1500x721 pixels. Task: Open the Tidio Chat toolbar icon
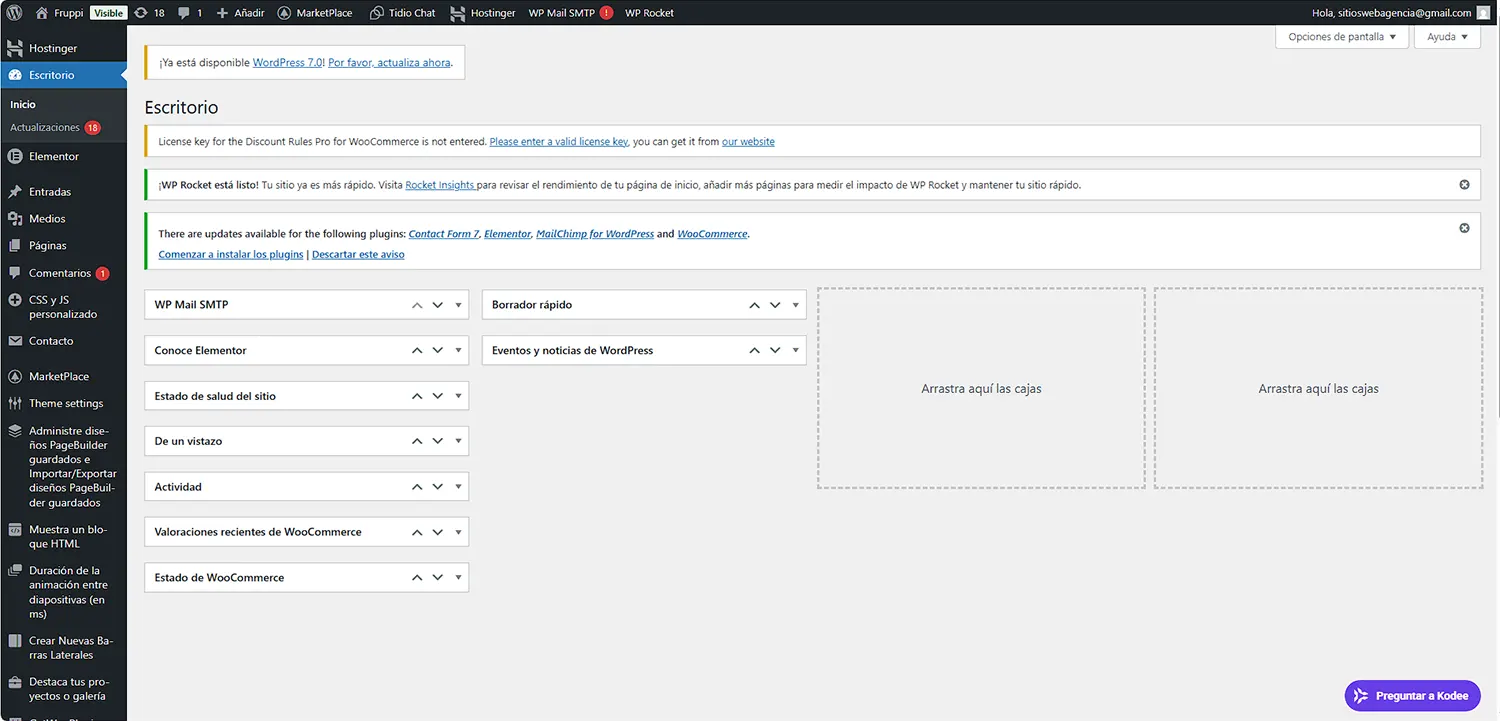[376, 13]
